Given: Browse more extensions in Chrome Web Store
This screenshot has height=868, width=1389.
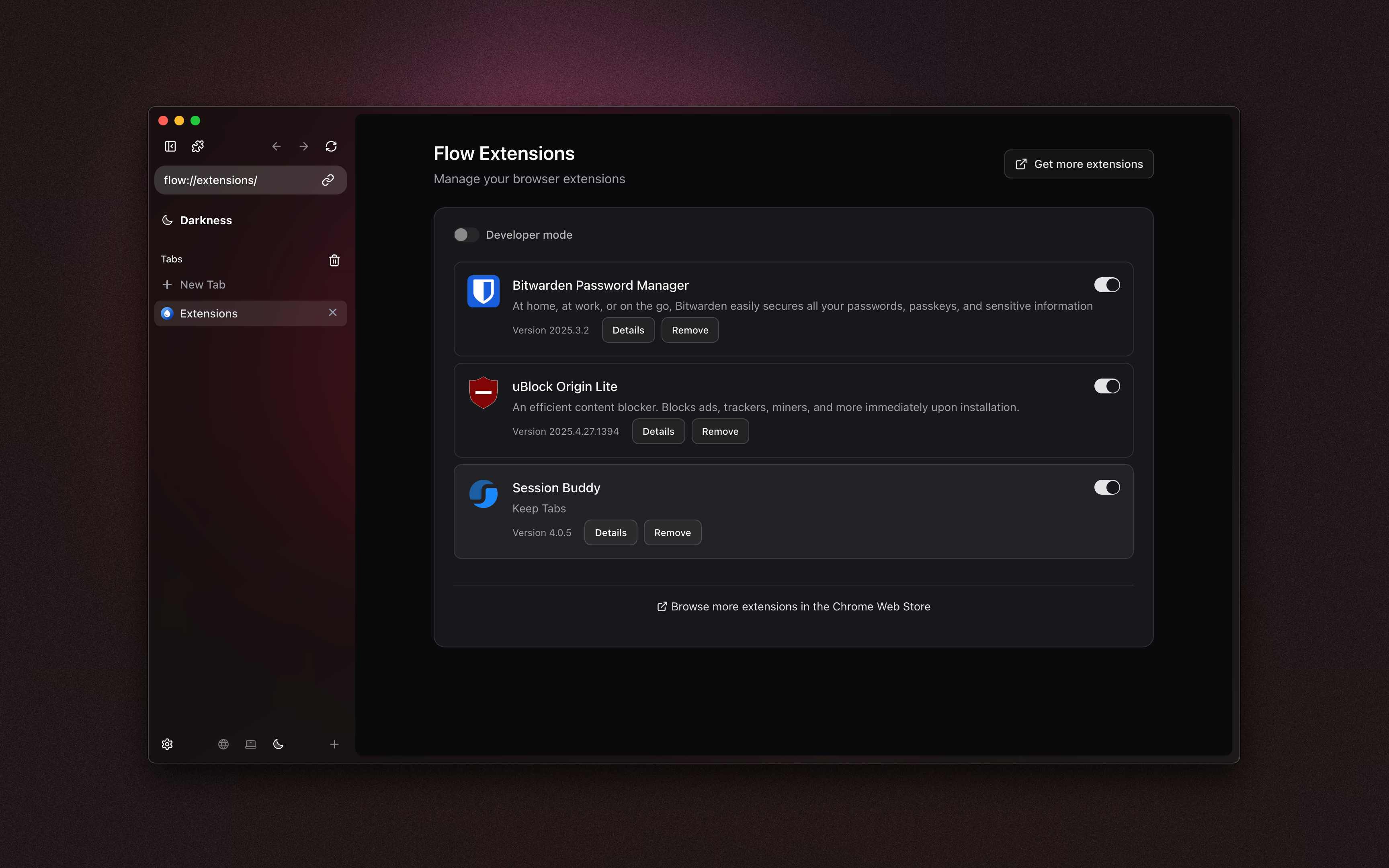Looking at the screenshot, I should [793, 607].
